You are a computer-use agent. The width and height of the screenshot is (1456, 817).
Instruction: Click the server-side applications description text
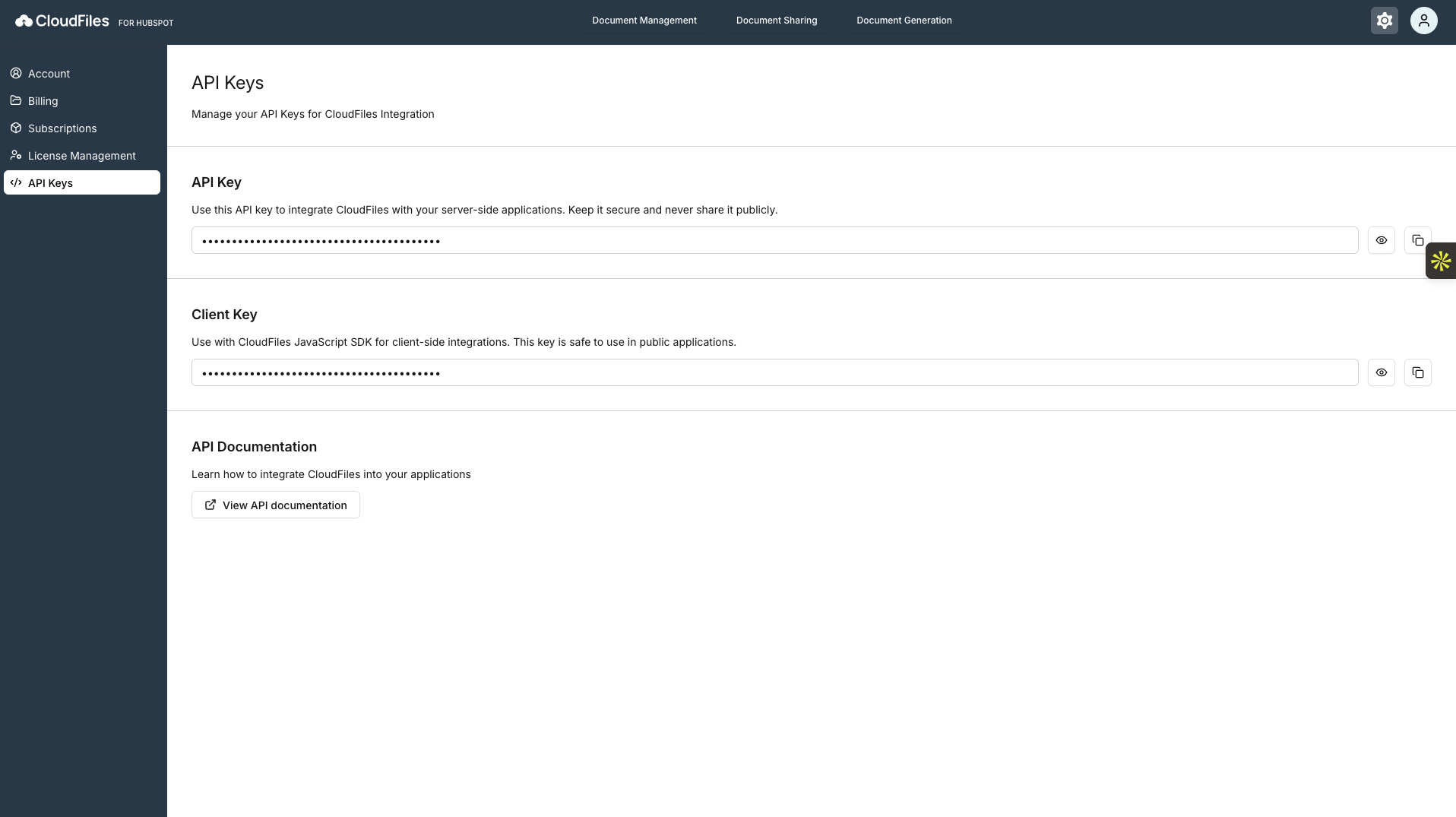click(x=484, y=210)
